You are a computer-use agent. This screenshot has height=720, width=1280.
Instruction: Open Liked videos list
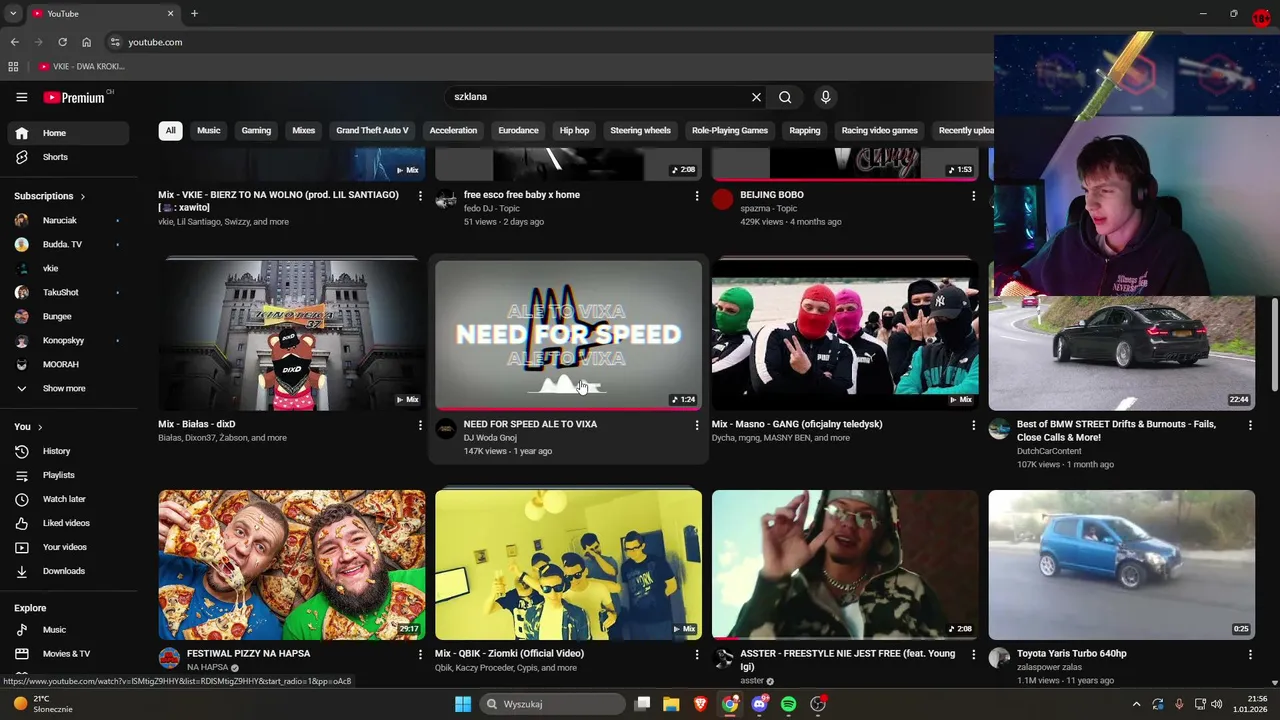[x=68, y=523]
